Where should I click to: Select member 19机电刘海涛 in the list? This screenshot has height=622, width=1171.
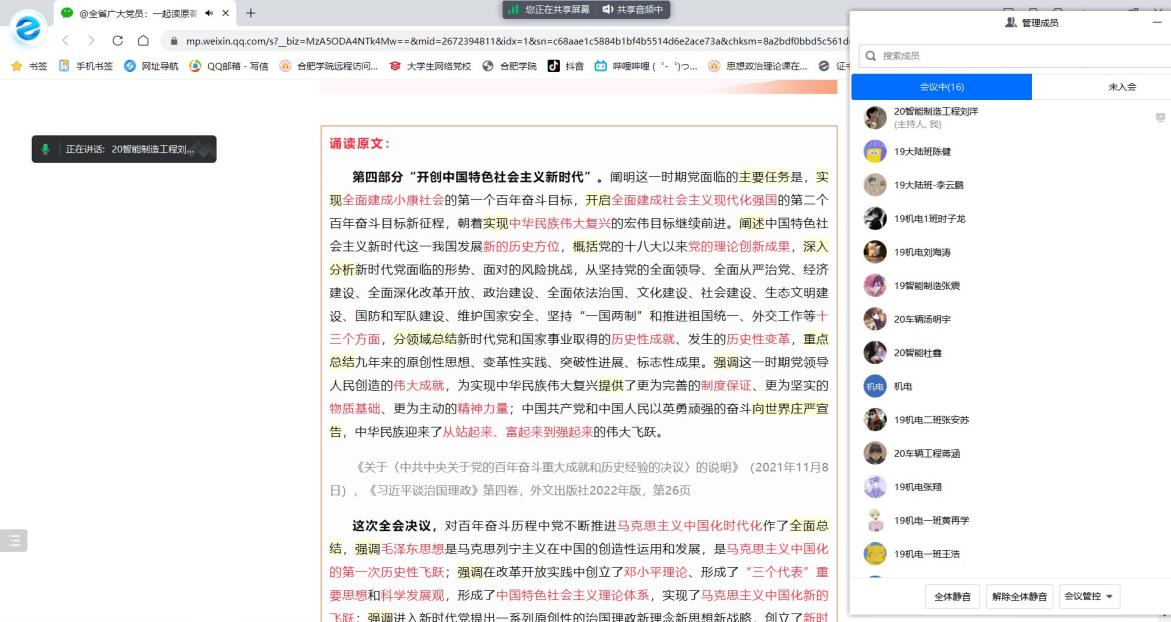pos(922,252)
